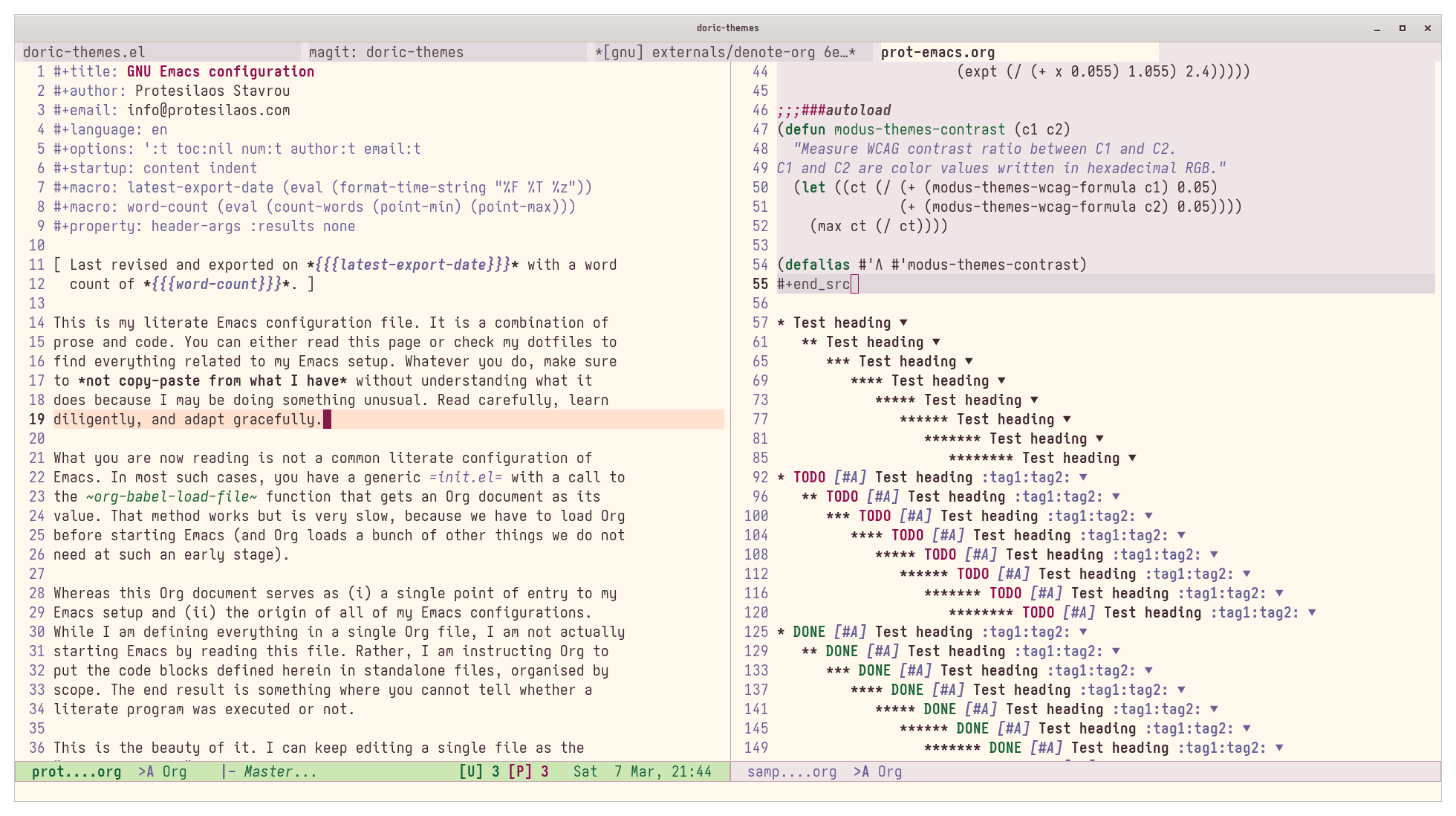Image resolution: width=1456 pixels, height=816 pixels.
Task: Expand the top-level DONE [#A] heading arrow
Action: coord(1083,632)
